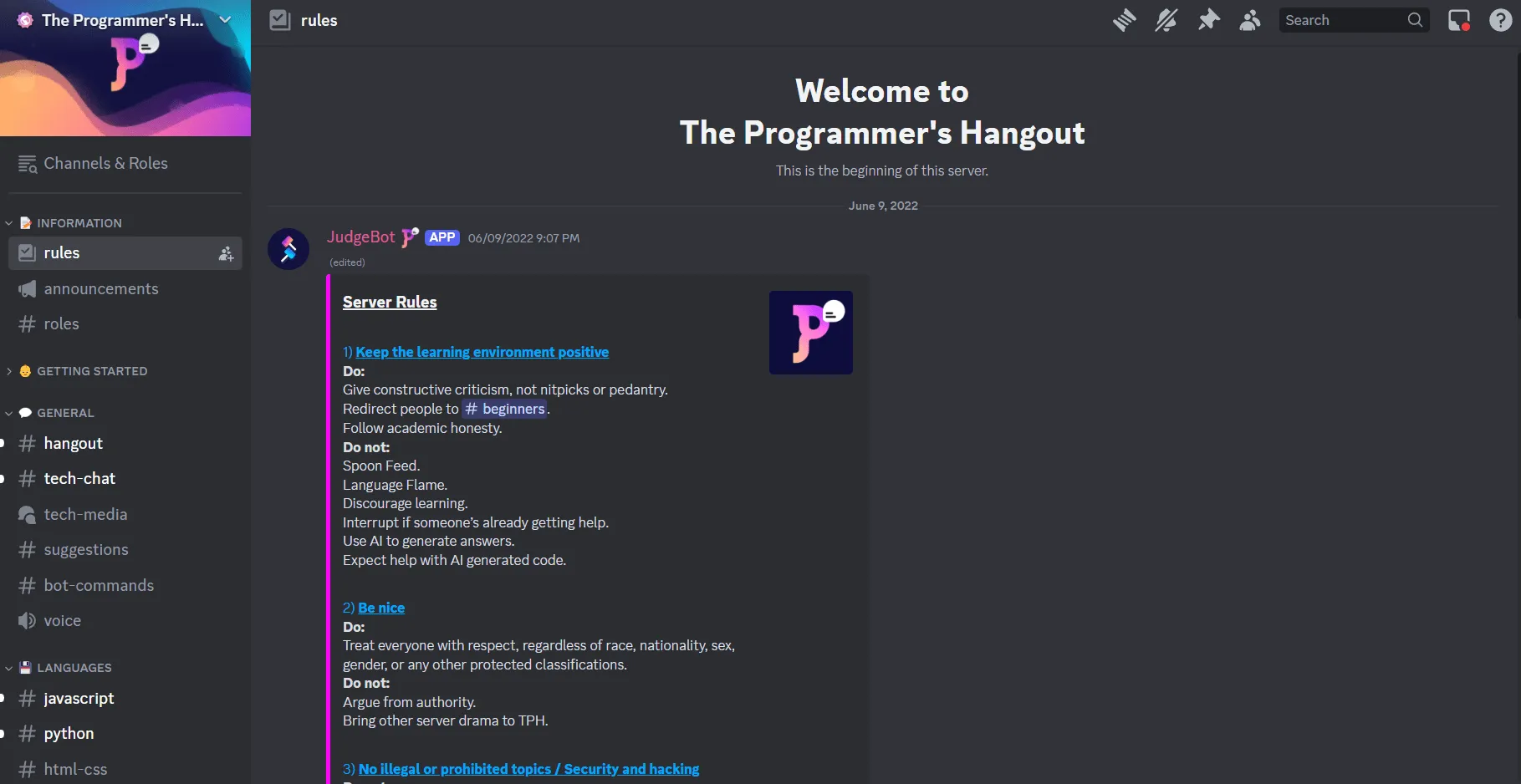Click the GENERAL speech bubble icon
The image size is (1521, 784).
pos(25,413)
